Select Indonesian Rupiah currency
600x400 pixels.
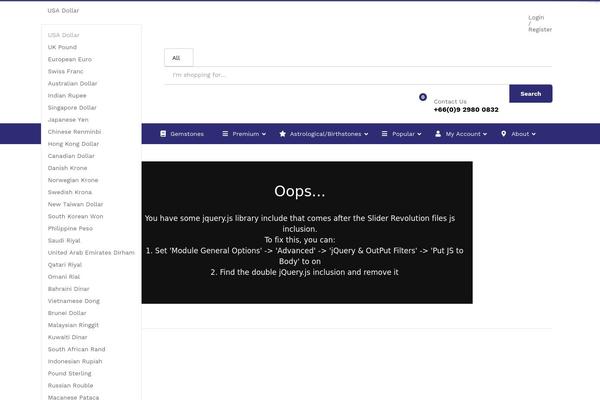coord(75,361)
